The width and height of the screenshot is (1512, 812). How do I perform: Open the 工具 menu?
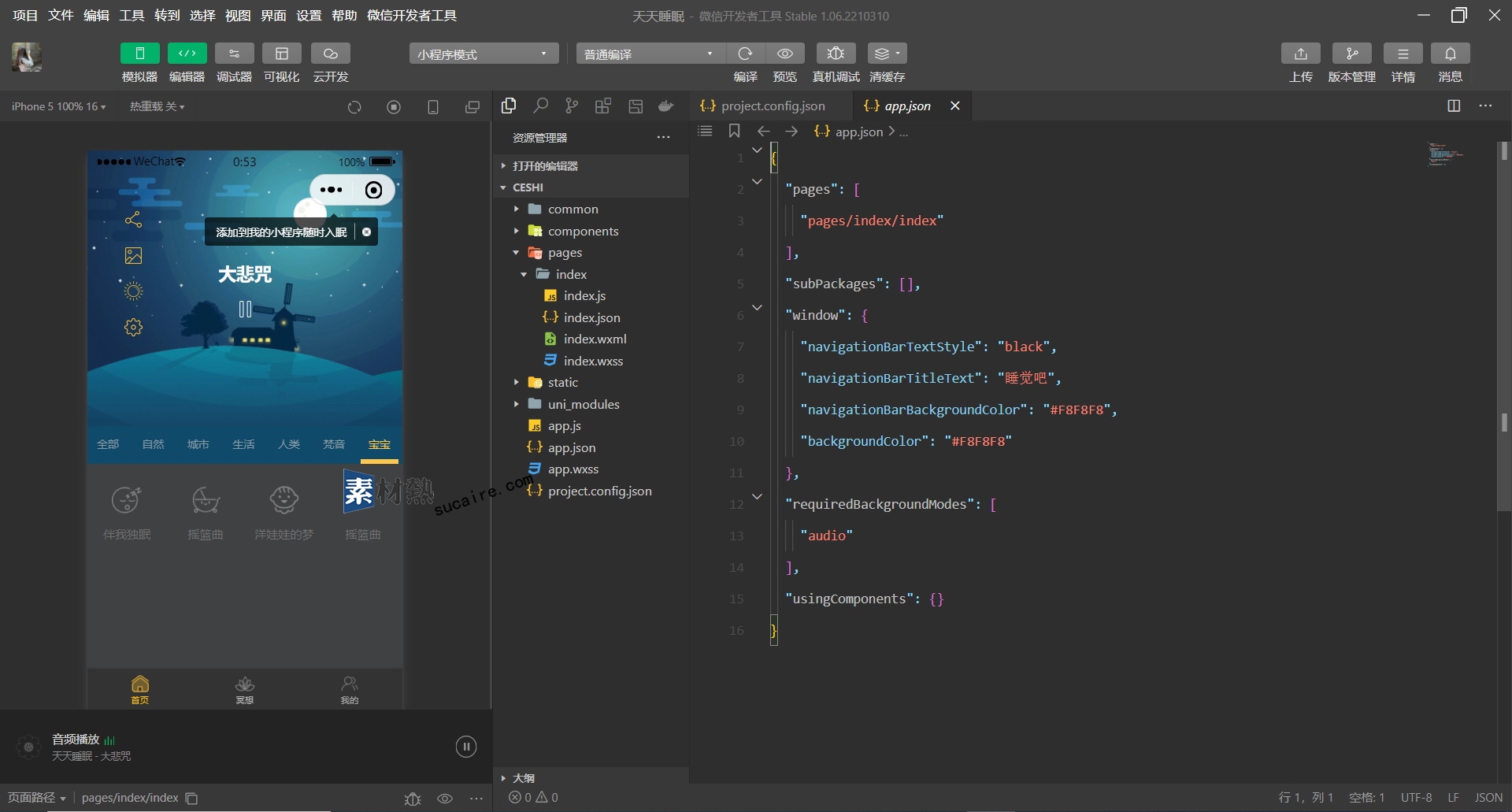tap(132, 16)
